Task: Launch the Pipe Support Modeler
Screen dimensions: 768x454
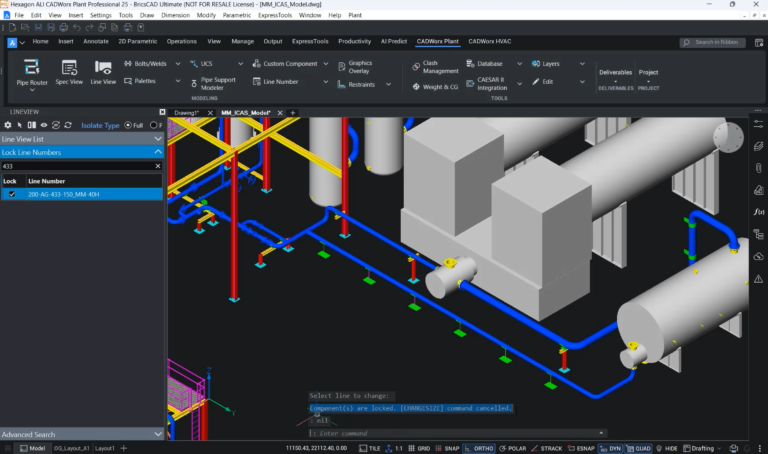Action: point(213,84)
